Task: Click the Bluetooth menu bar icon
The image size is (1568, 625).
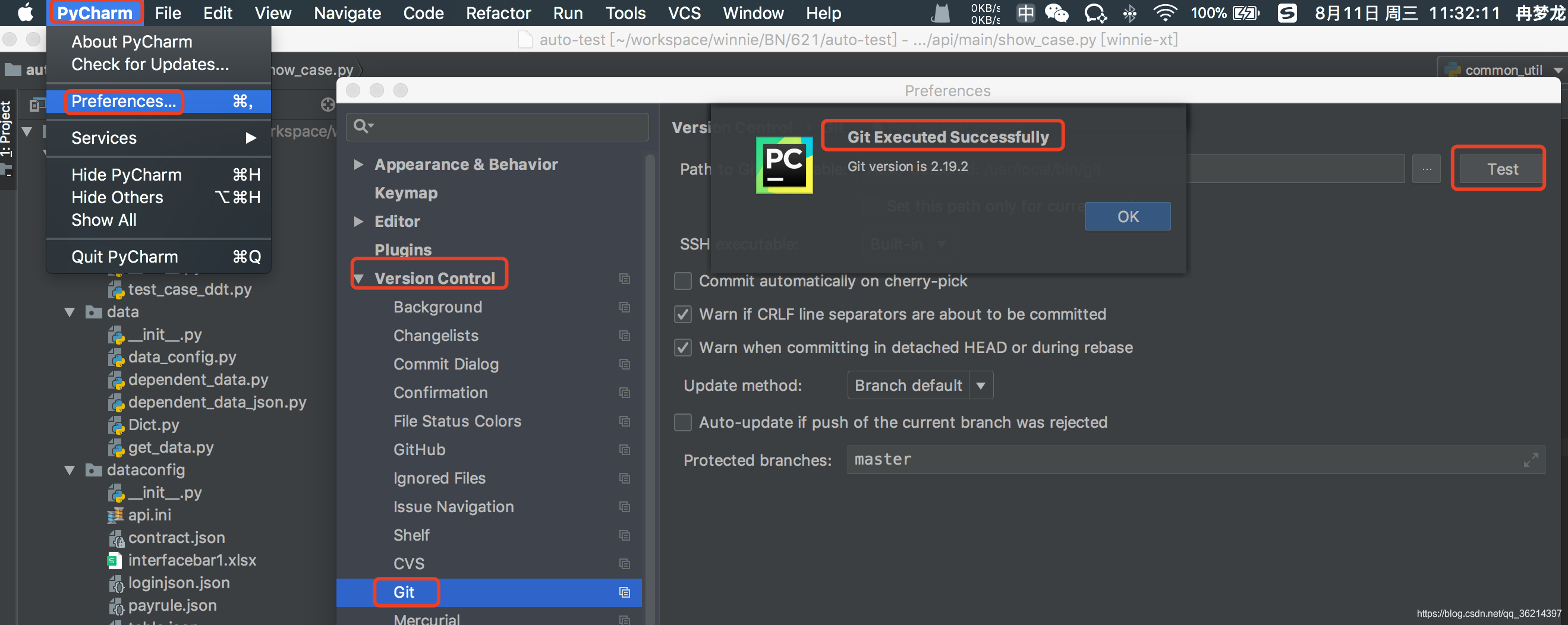Action: coord(1130,13)
